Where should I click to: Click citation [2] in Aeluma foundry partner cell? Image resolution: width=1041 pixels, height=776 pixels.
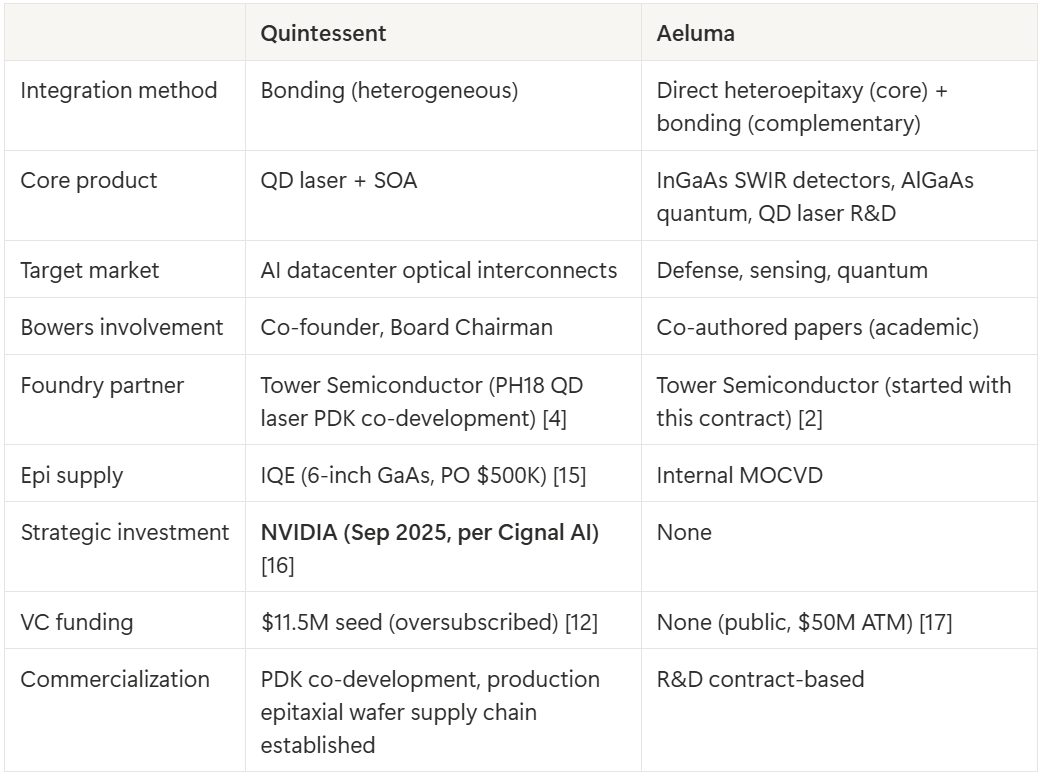[x=810, y=417]
